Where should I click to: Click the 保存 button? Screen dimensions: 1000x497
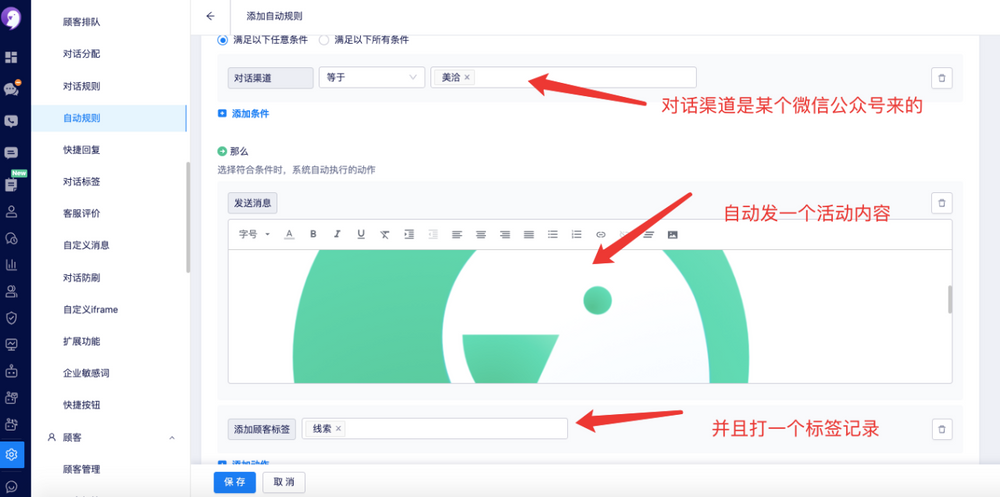click(x=235, y=482)
